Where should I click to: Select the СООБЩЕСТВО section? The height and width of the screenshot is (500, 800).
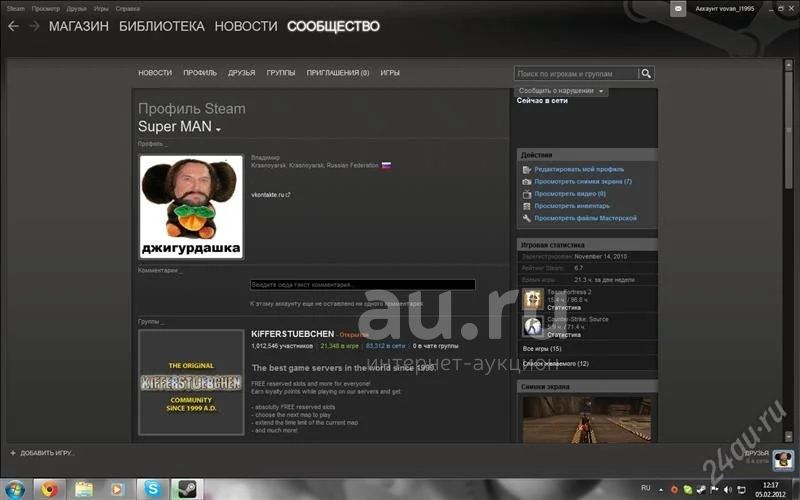(333, 26)
